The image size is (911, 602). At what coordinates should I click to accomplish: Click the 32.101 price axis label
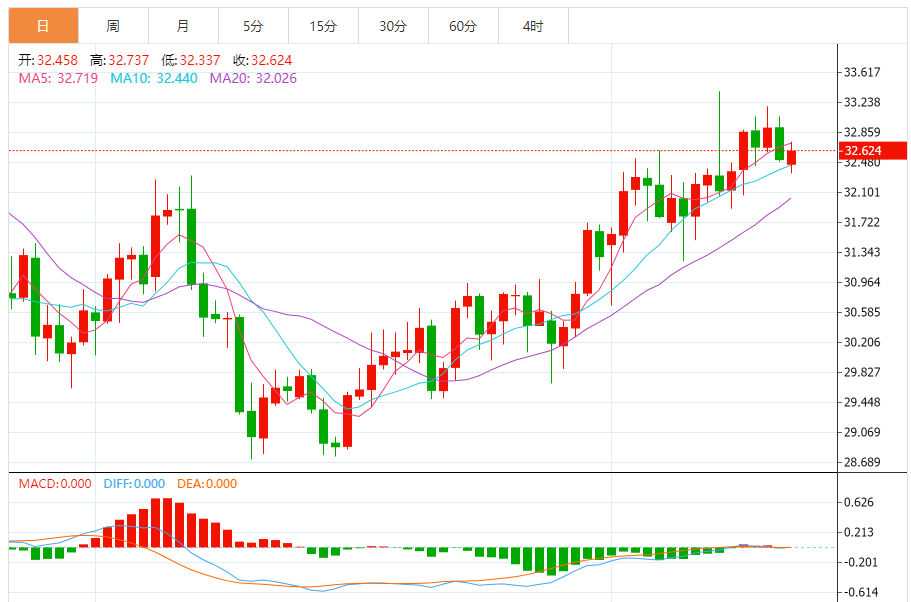862,192
